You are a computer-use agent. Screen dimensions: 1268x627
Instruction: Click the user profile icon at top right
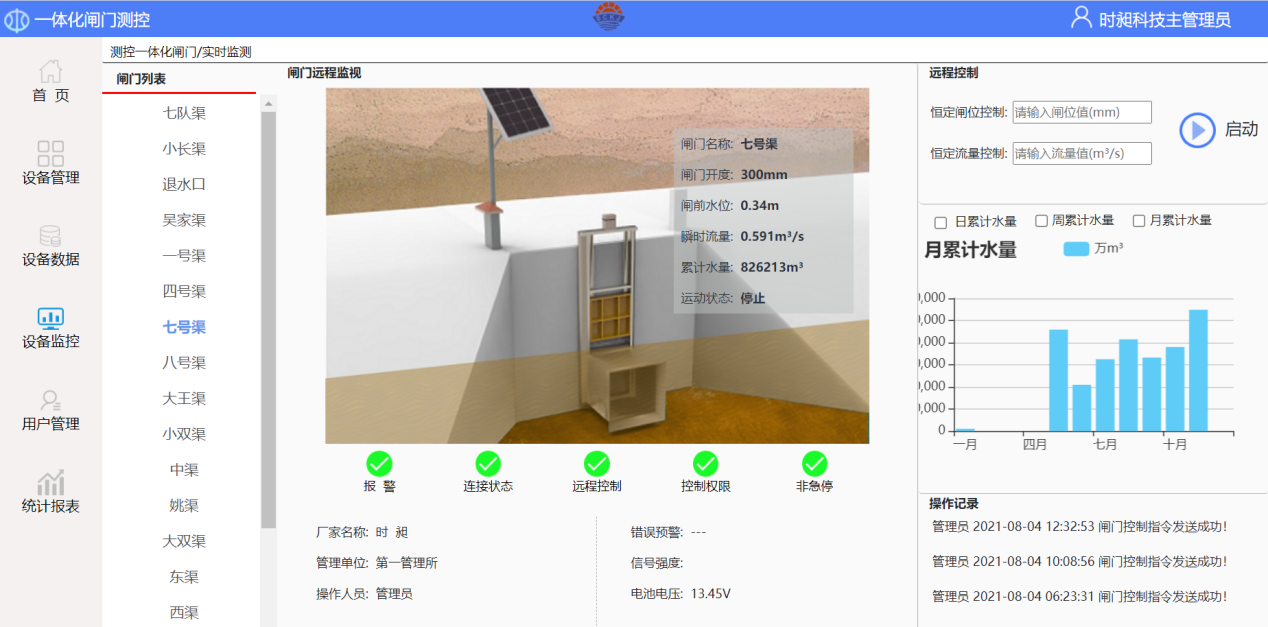(1081, 18)
